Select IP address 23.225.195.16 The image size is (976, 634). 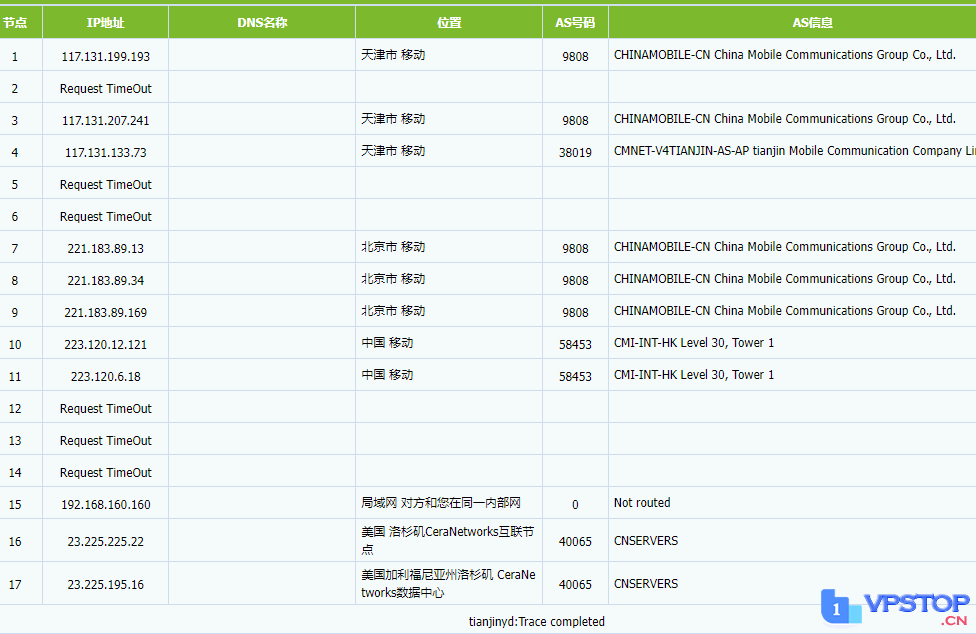pyautogui.click(x=106, y=585)
